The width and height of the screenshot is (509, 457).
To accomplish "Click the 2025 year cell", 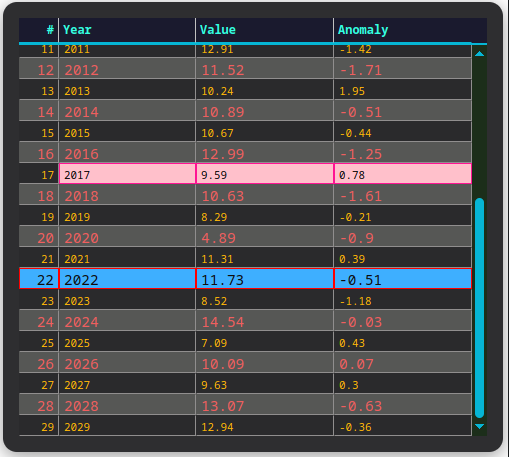I will pyautogui.click(x=127, y=342).
